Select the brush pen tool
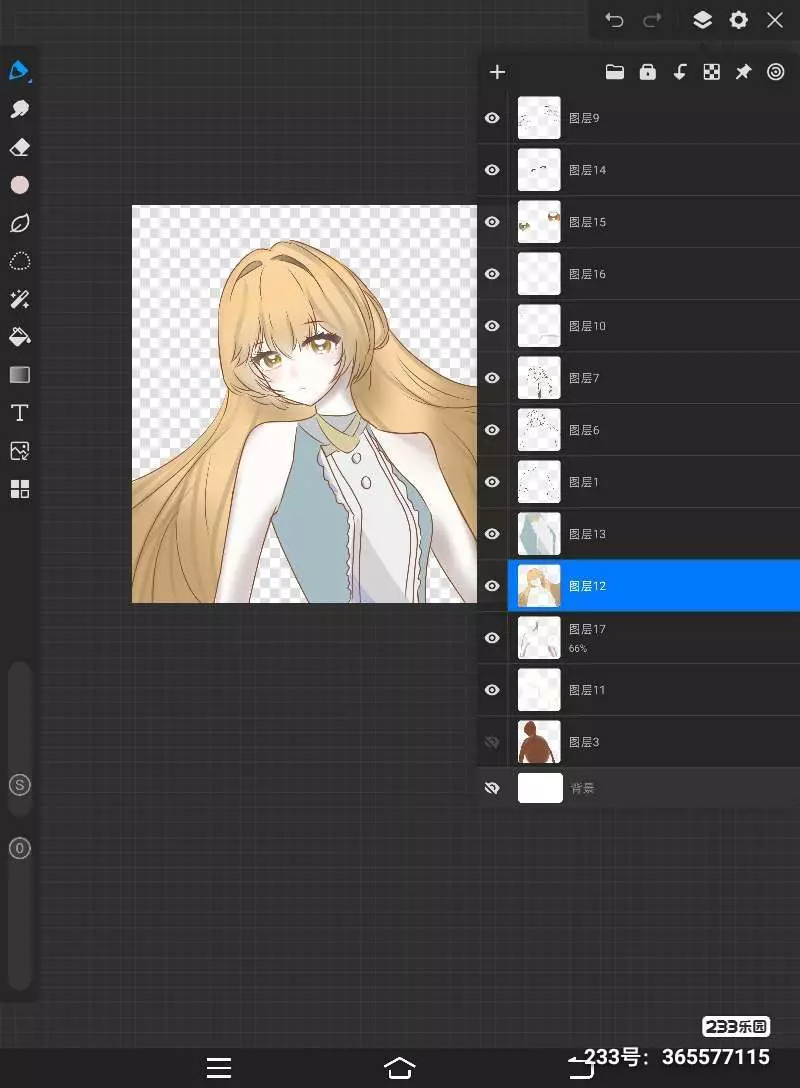The width and height of the screenshot is (800, 1088). click(19, 71)
